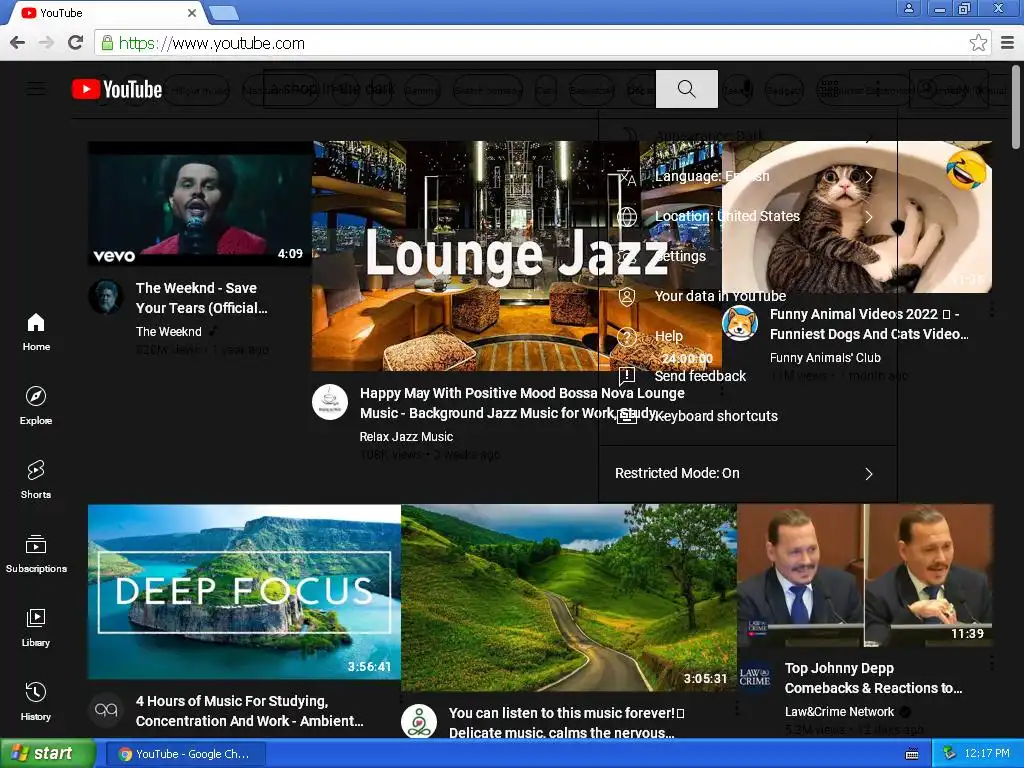Open the YouTube guide hamburger menu
This screenshot has height=768, width=1024.
point(36,89)
